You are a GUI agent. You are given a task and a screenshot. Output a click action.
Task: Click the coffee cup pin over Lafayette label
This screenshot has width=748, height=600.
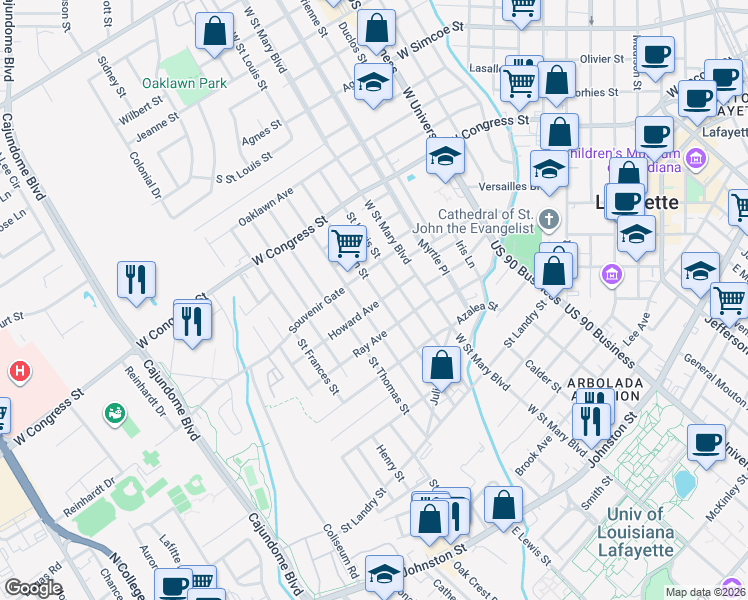(x=625, y=203)
